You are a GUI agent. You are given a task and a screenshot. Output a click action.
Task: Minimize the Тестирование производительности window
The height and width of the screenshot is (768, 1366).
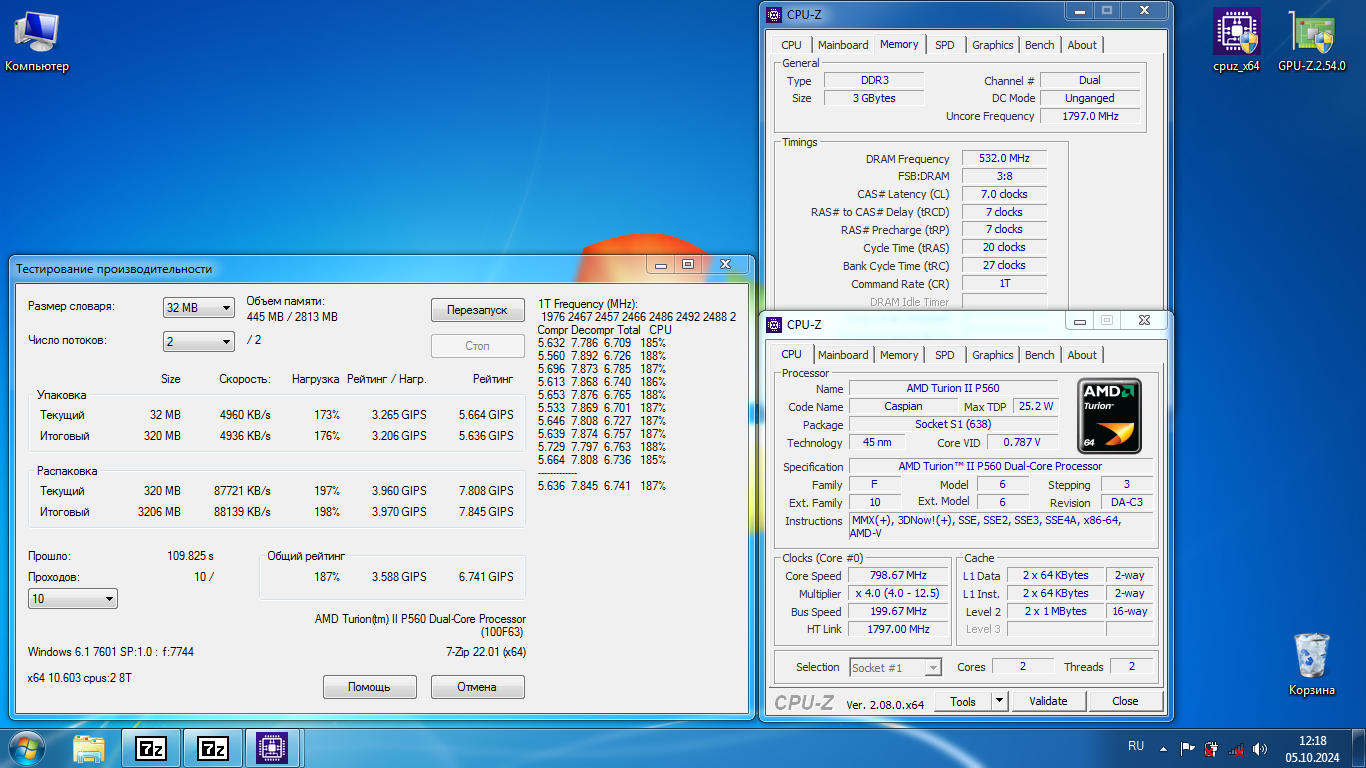[x=662, y=264]
